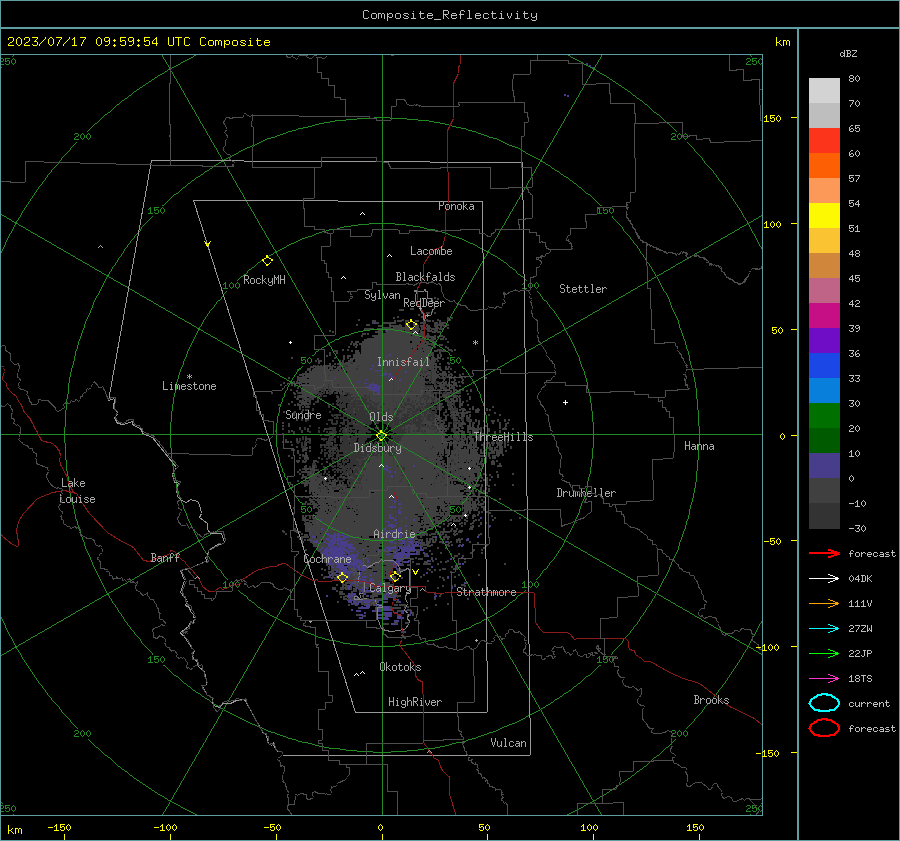Click the orange 111V arrow icon
Viewport: 900px width, 841px height.
[824, 603]
